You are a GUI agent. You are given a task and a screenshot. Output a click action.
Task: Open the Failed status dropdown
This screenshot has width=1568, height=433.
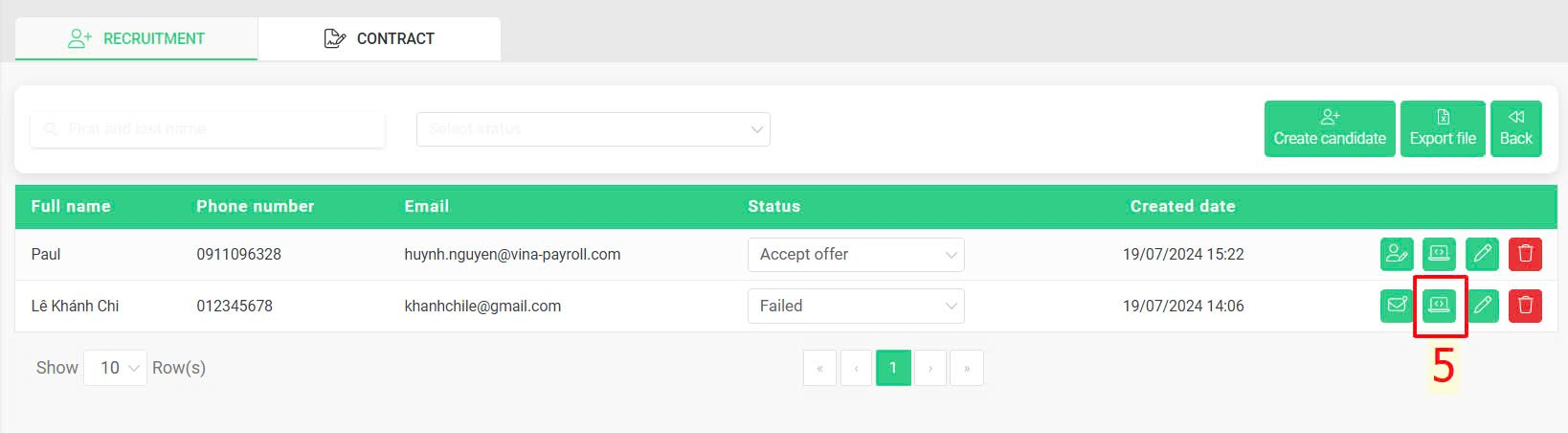[856, 306]
